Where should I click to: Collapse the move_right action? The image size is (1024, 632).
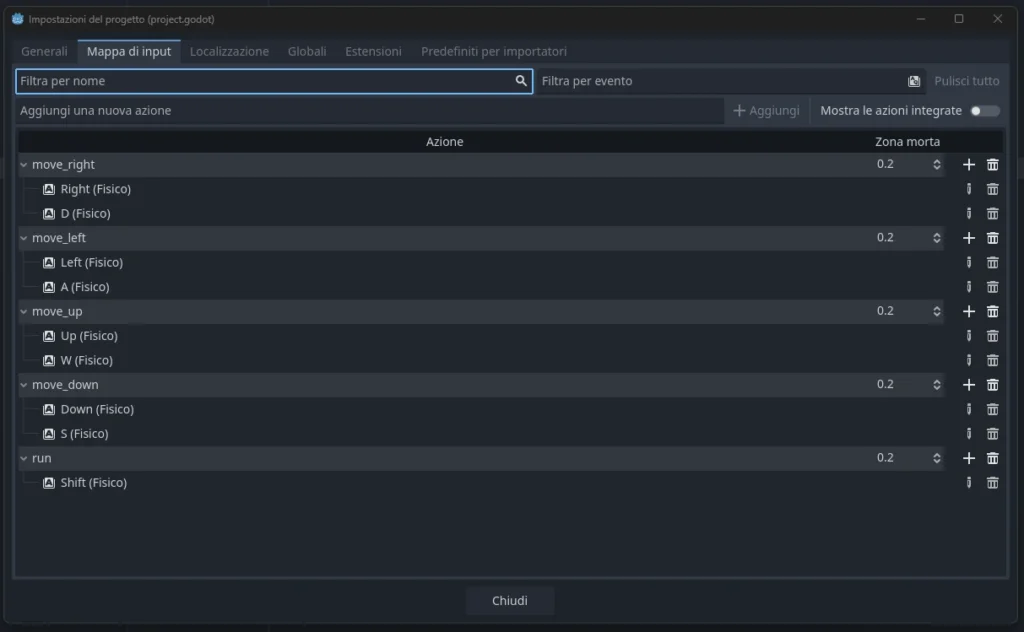point(22,164)
